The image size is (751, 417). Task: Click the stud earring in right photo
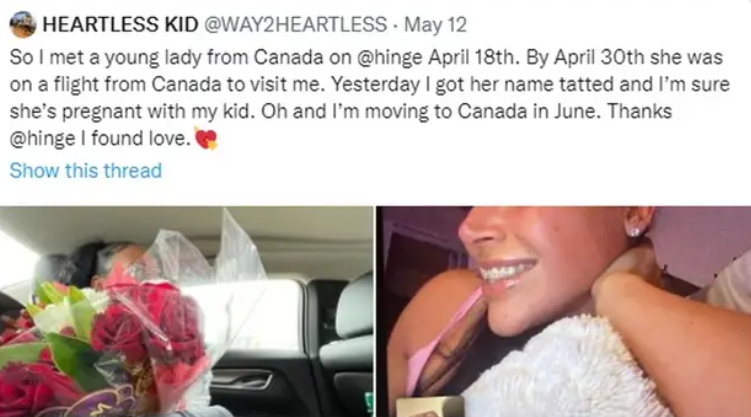coord(635,230)
